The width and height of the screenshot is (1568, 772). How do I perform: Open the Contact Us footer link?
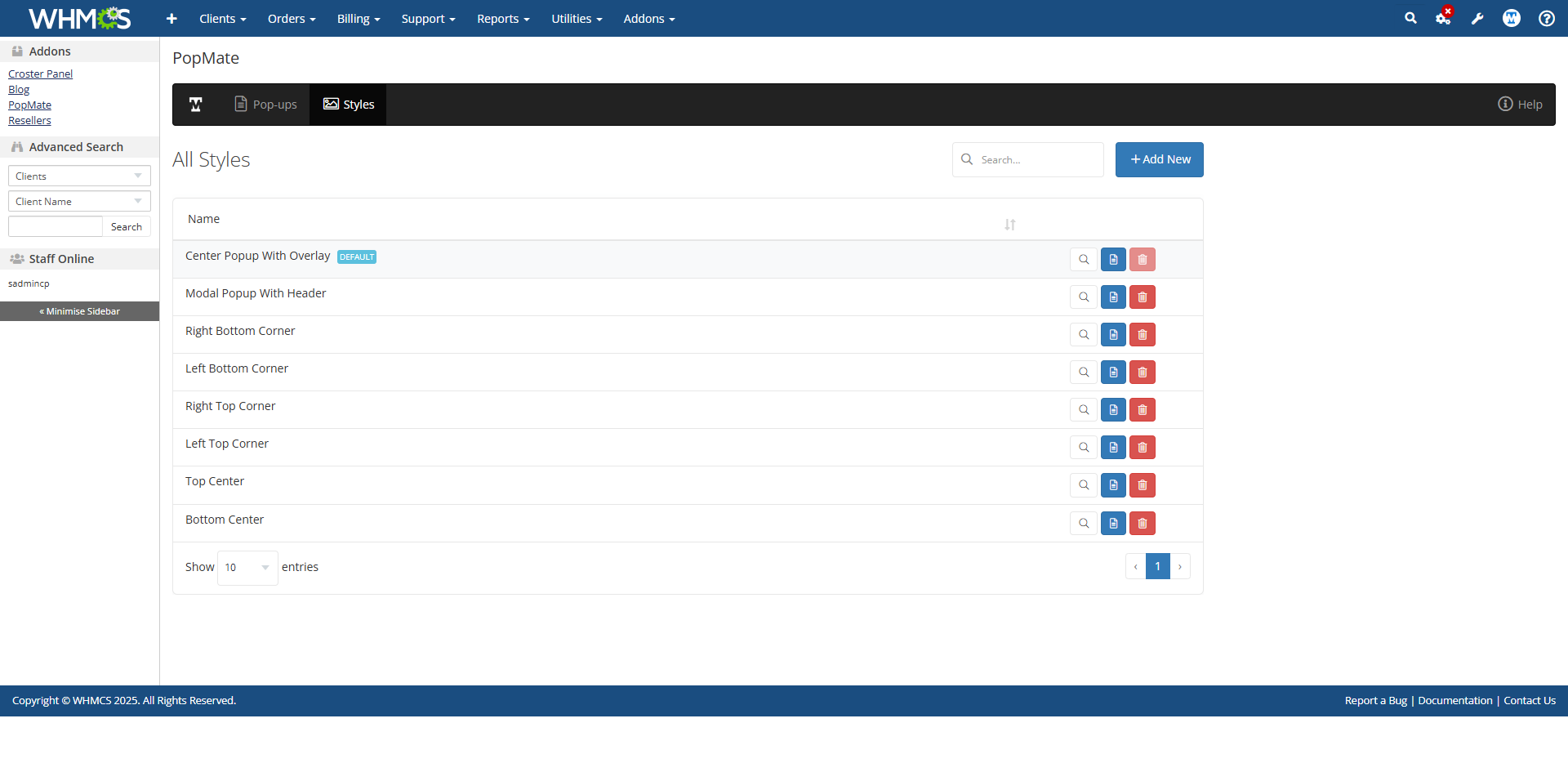coord(1530,700)
